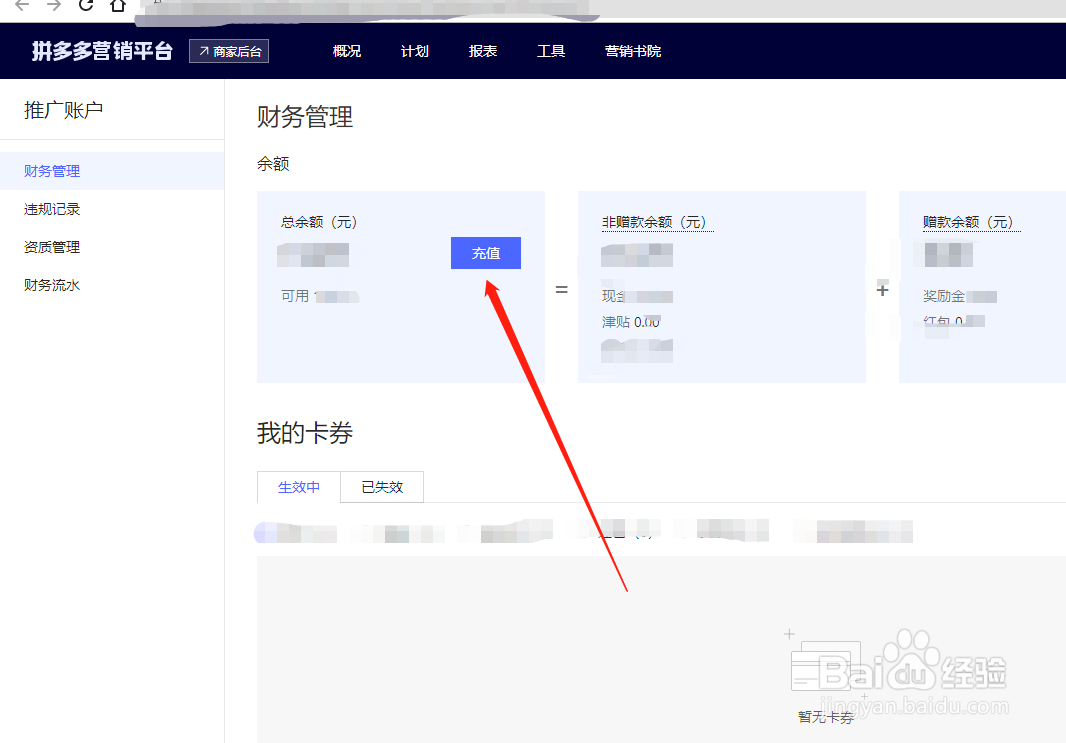1066x743 pixels.
Task: Click the 奖励金 entry
Action: [x=959, y=296]
